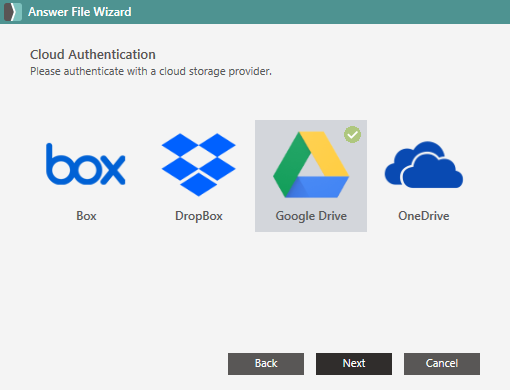Click the Answer File Wizard title text
The height and width of the screenshot is (390, 510).
tap(80, 12)
